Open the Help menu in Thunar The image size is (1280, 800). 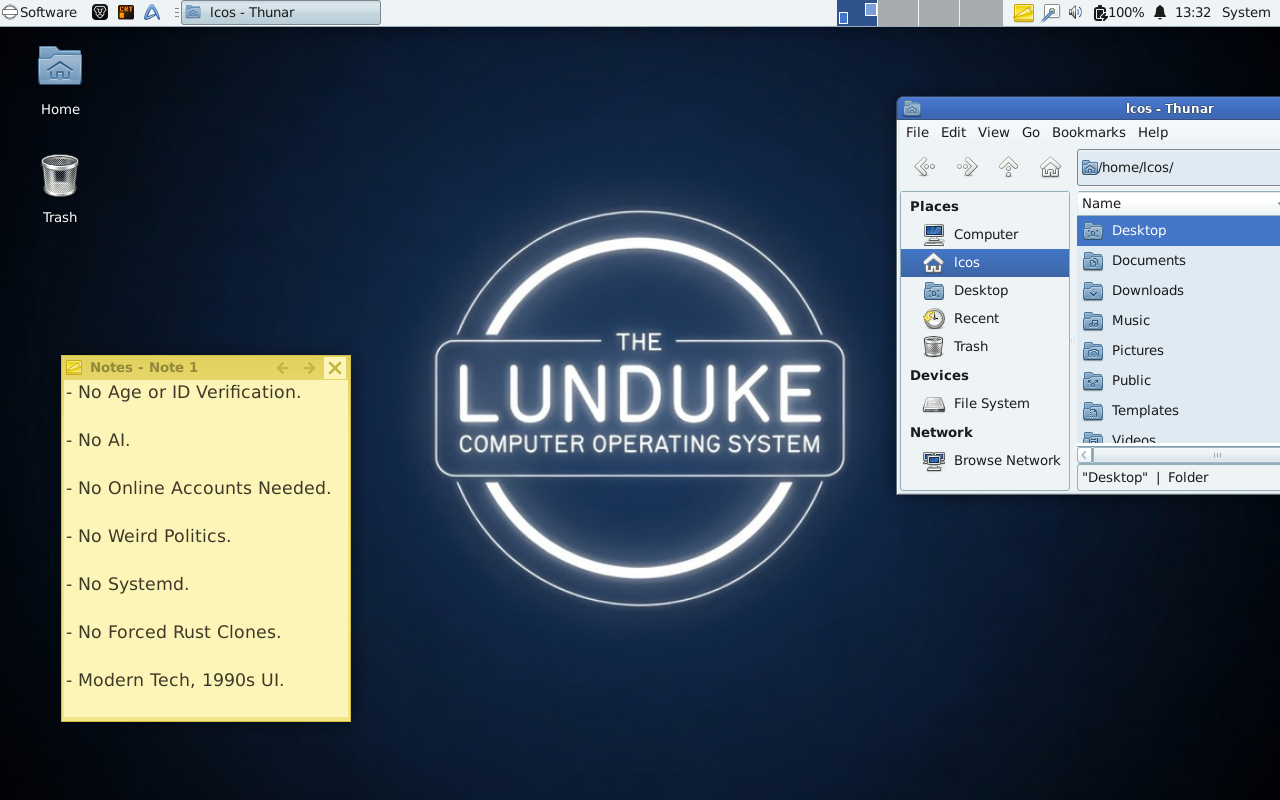1153,132
